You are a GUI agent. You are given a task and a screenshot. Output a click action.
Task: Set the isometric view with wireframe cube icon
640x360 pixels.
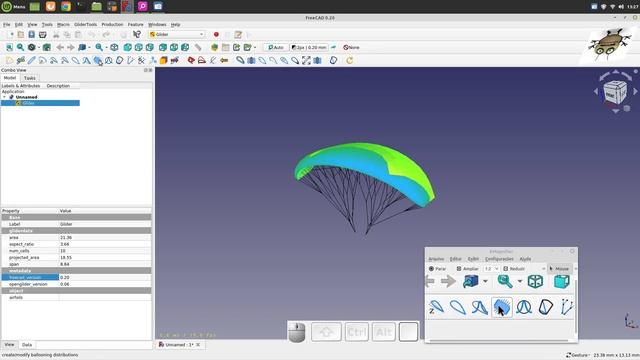[x=114, y=47]
